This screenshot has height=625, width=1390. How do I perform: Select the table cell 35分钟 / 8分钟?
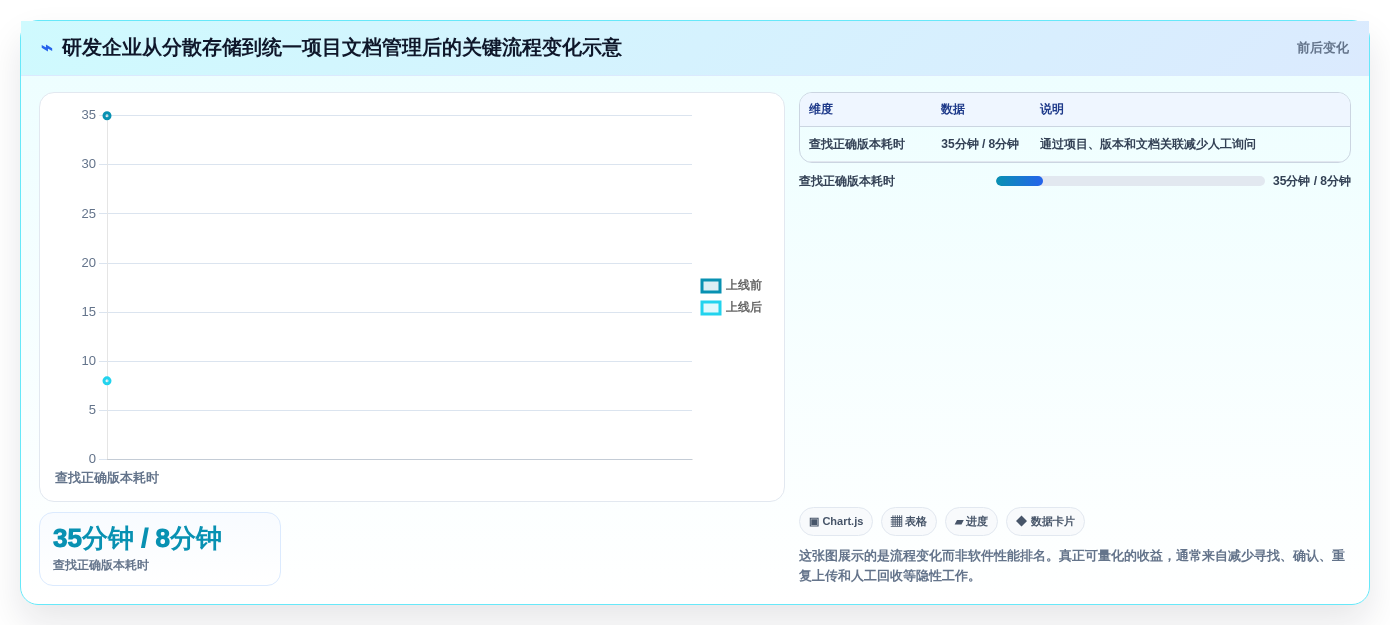pos(980,145)
